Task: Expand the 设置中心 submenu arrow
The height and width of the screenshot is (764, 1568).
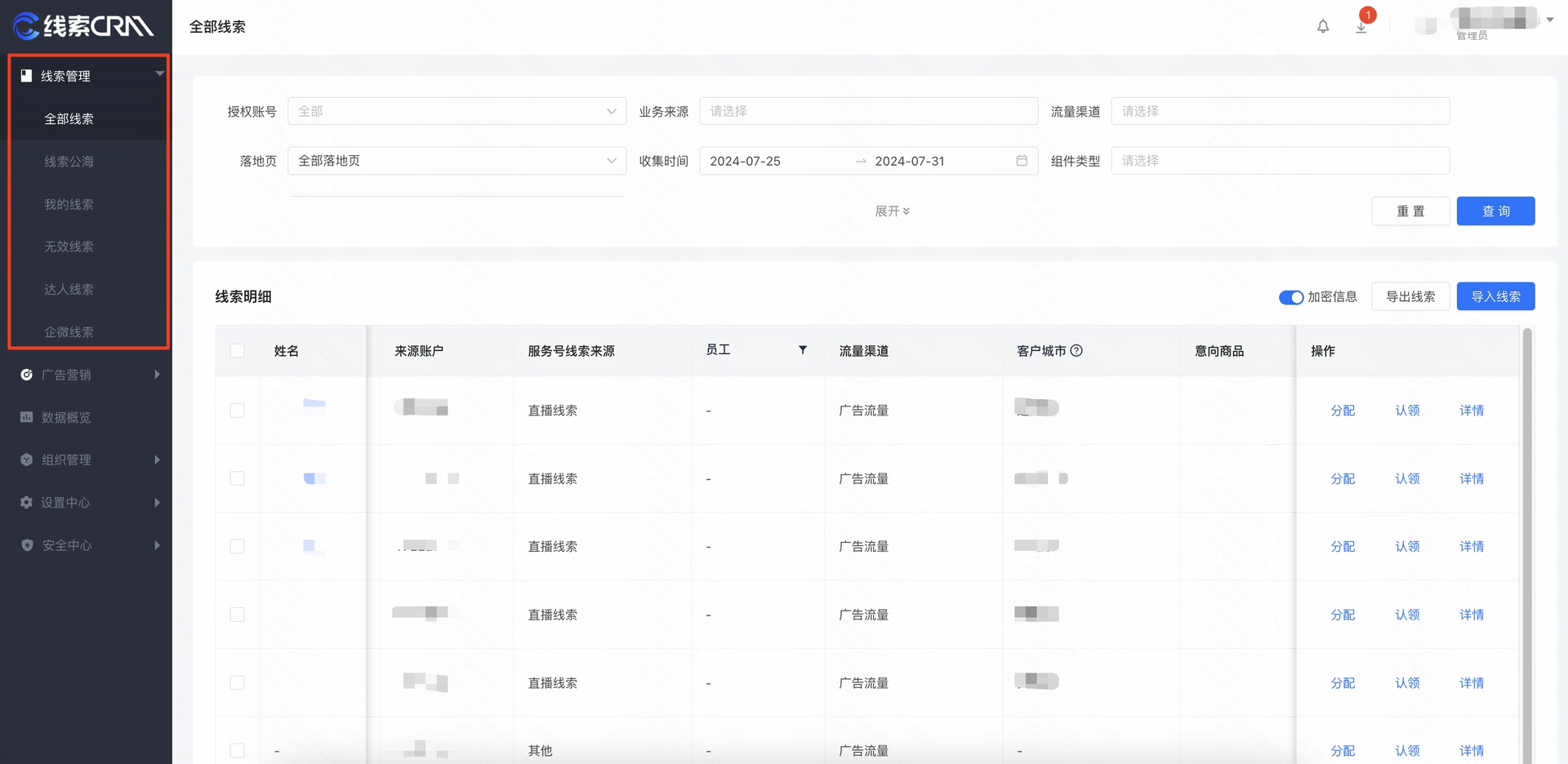Action: 157,502
